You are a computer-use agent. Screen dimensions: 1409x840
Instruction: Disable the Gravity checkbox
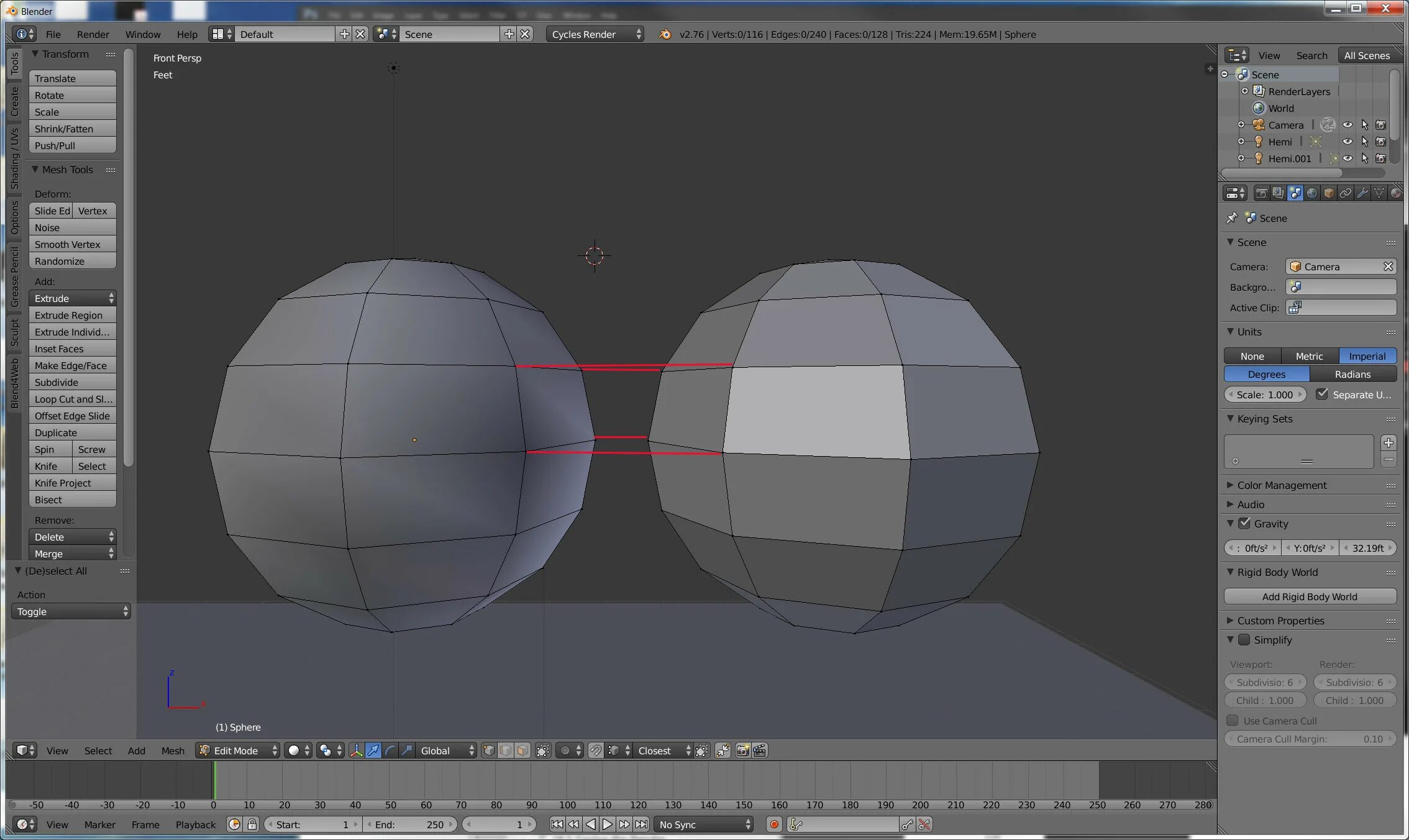point(1244,524)
